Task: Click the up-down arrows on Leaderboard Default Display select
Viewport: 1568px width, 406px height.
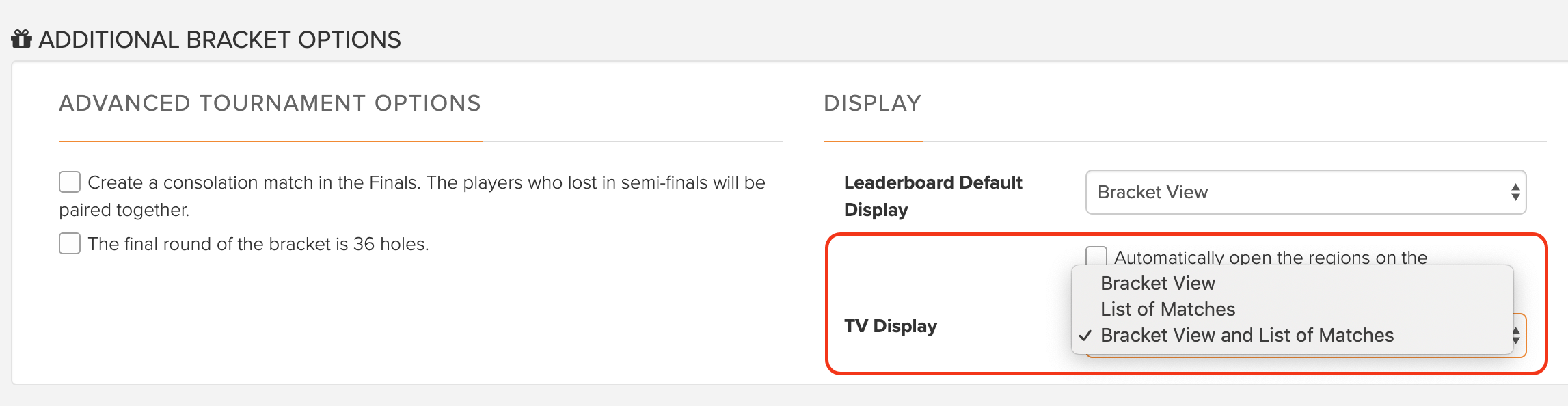Action: tap(1515, 192)
